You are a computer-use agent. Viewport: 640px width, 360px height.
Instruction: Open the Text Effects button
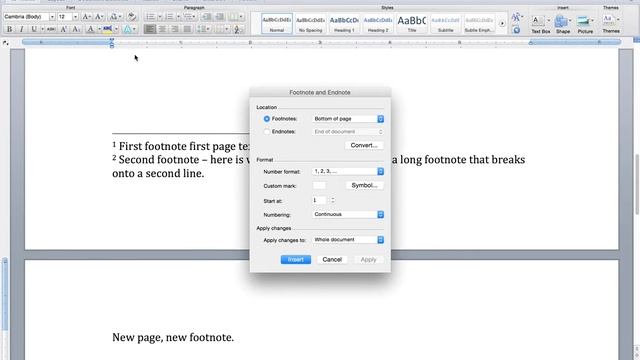tap(128, 29)
